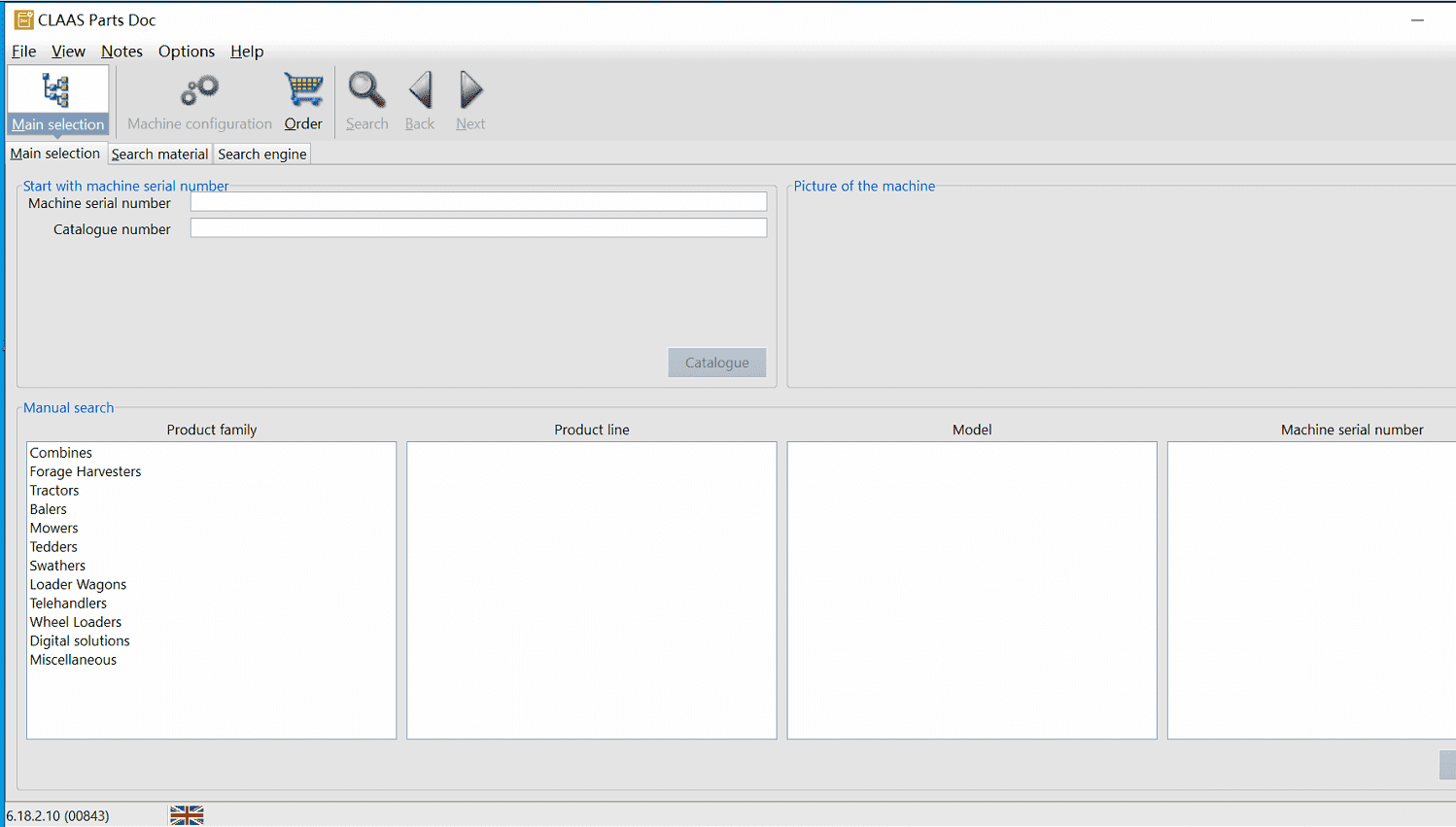Select Balers in Product family
1456x827 pixels.
(x=49, y=509)
